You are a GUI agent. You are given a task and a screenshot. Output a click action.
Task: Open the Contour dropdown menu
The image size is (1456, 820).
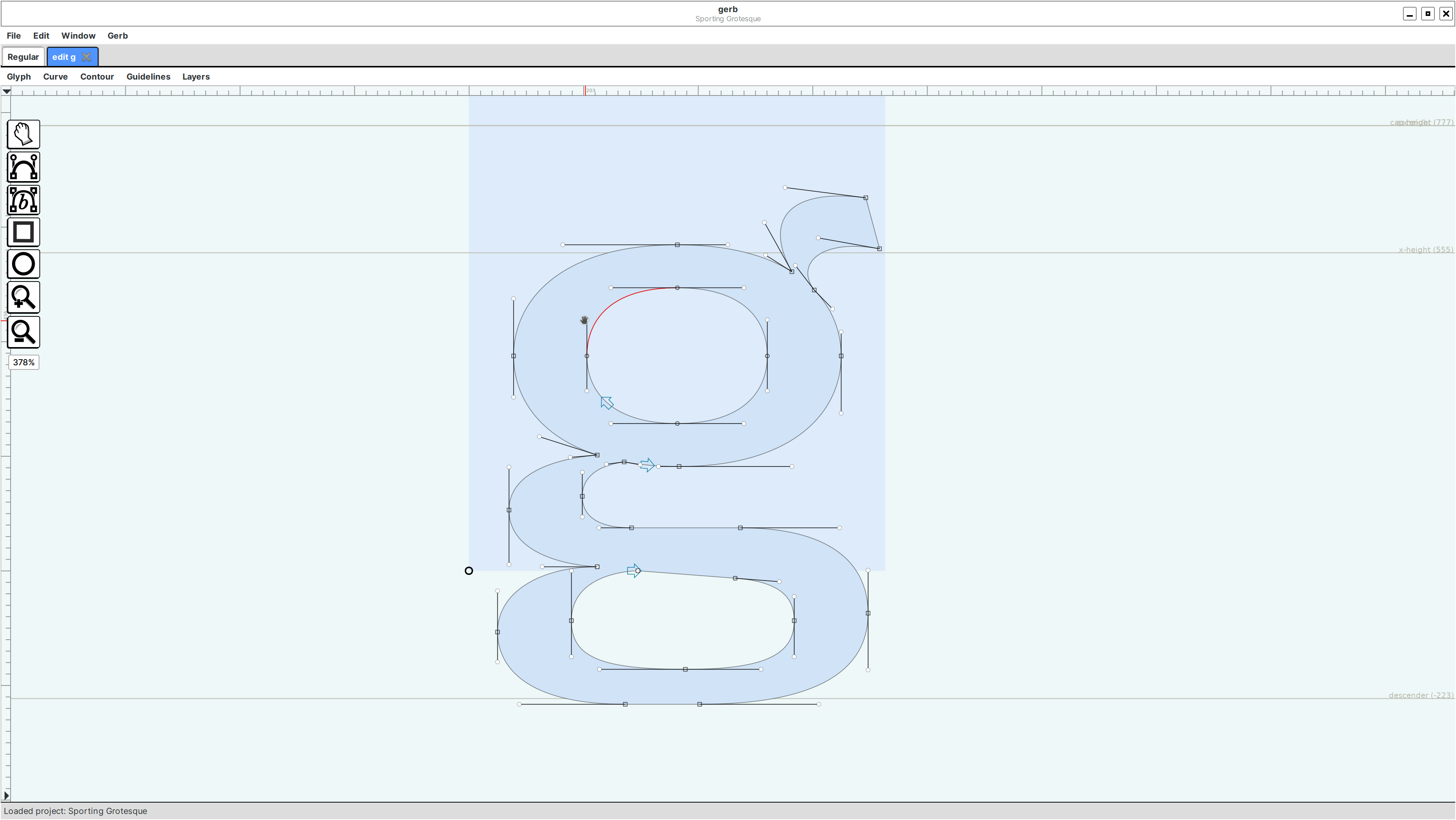pyautogui.click(x=97, y=77)
